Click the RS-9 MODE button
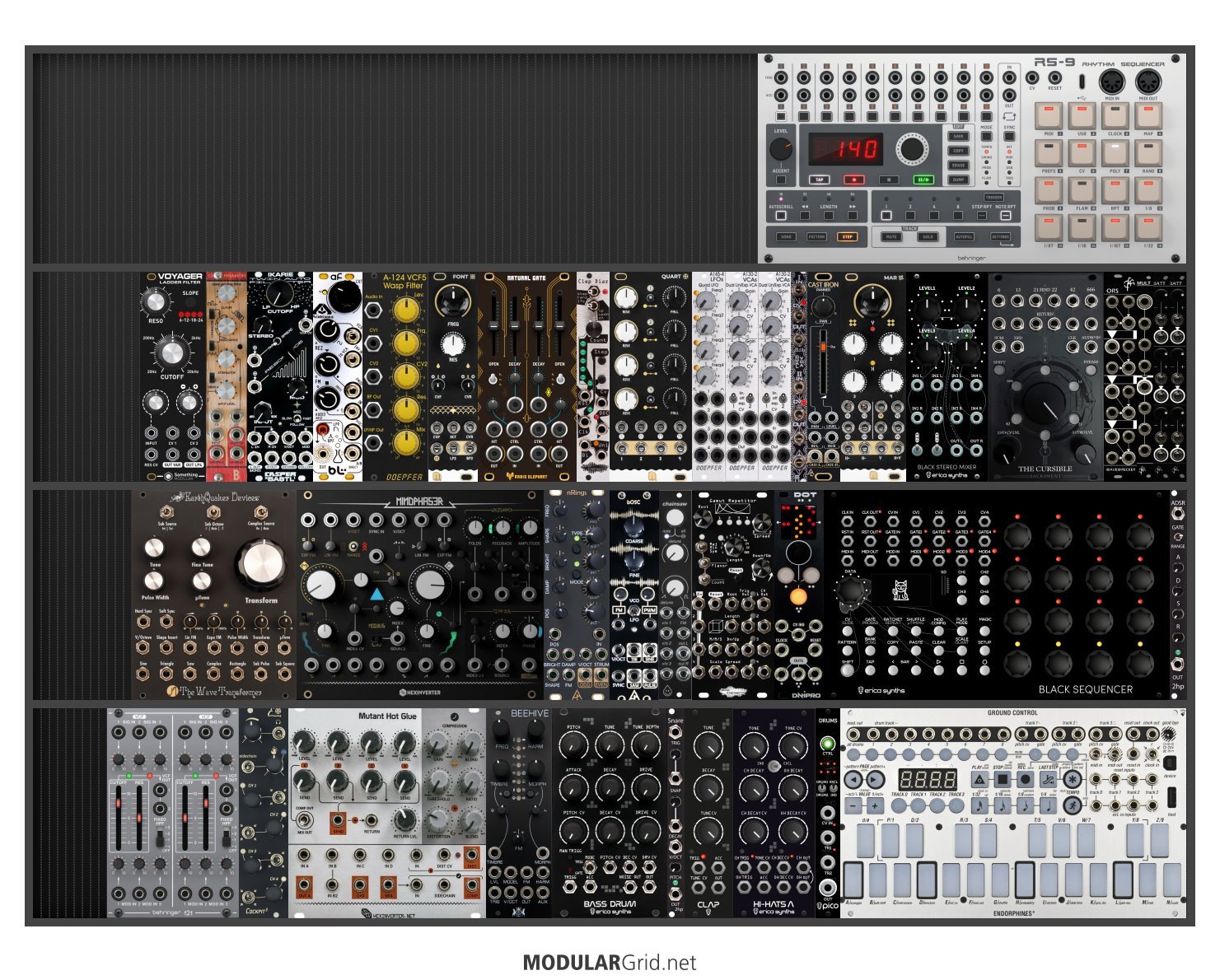This screenshot has height=980, width=1220. (x=987, y=136)
